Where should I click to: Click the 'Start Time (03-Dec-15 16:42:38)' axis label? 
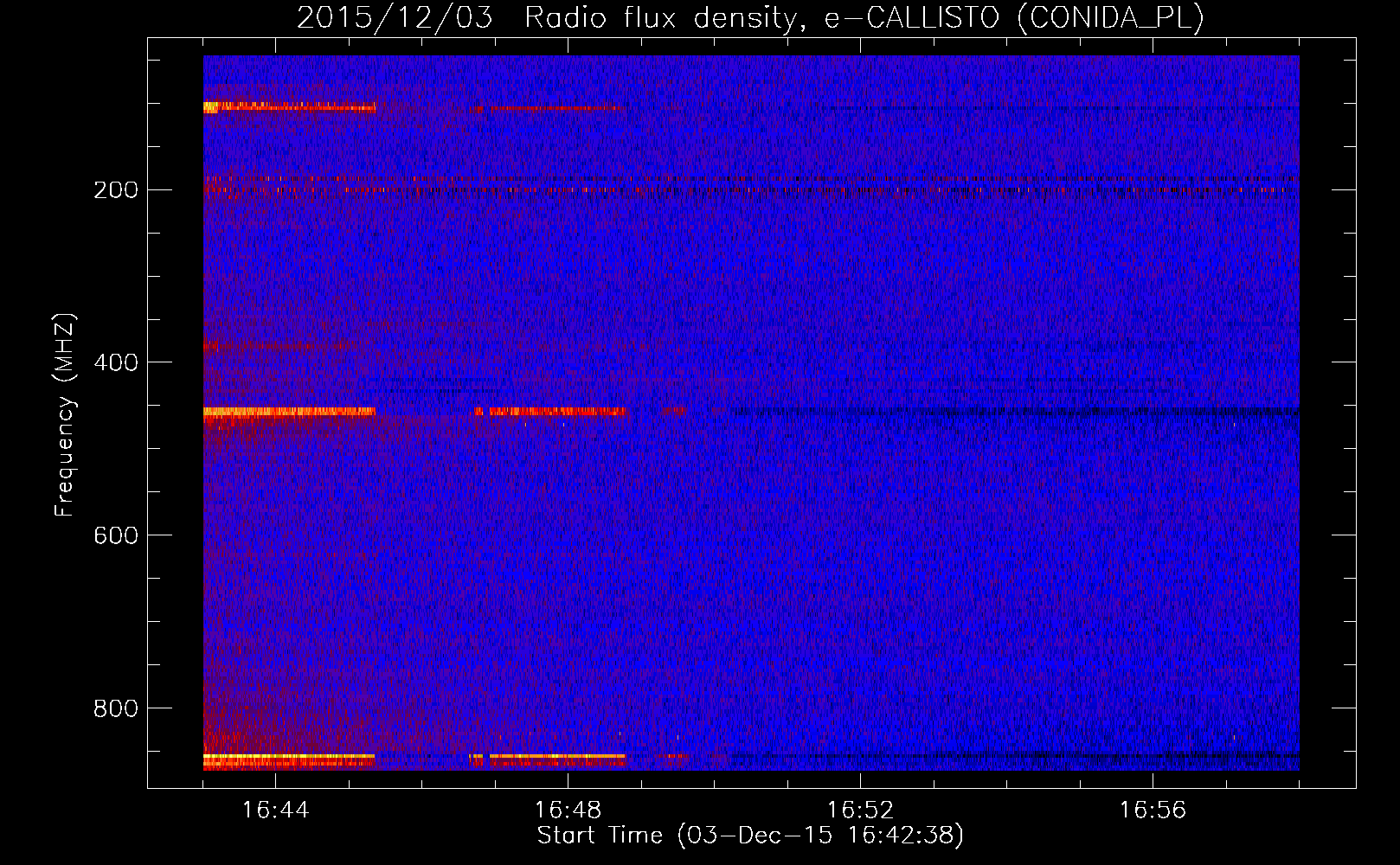[x=750, y=836]
